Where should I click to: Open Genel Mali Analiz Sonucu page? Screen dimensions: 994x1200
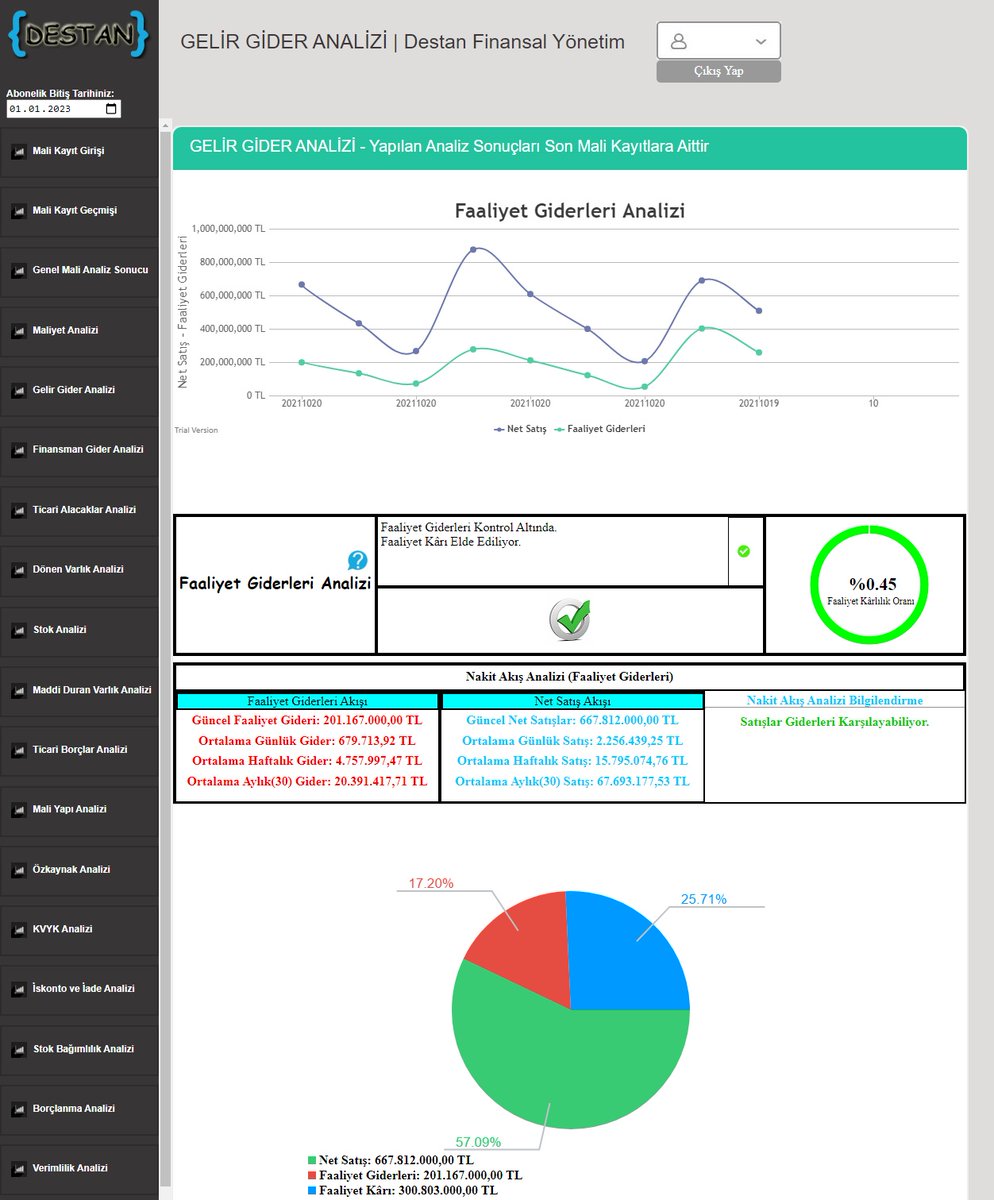tap(79, 271)
